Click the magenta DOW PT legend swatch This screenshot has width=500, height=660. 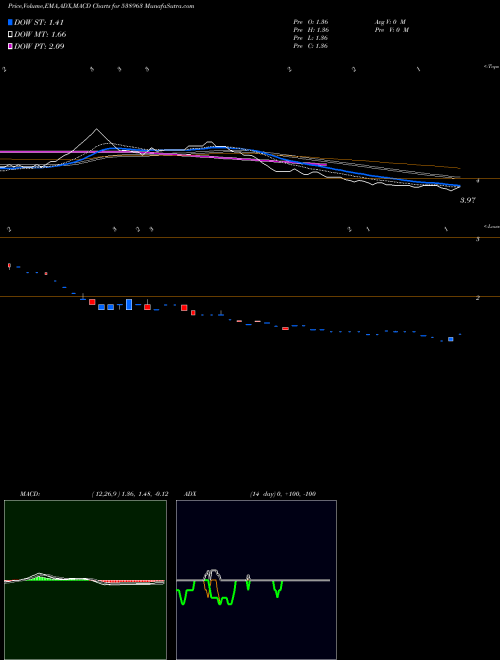coord(10,46)
